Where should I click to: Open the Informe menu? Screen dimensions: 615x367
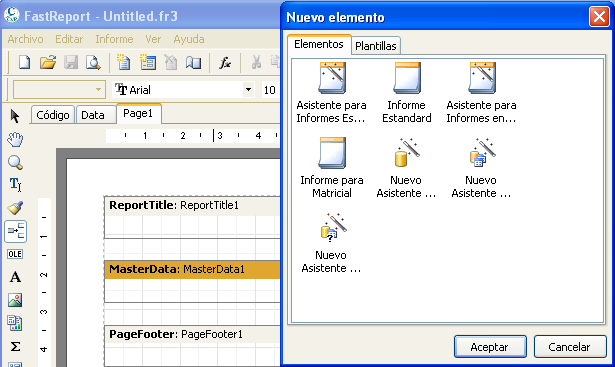pos(114,39)
